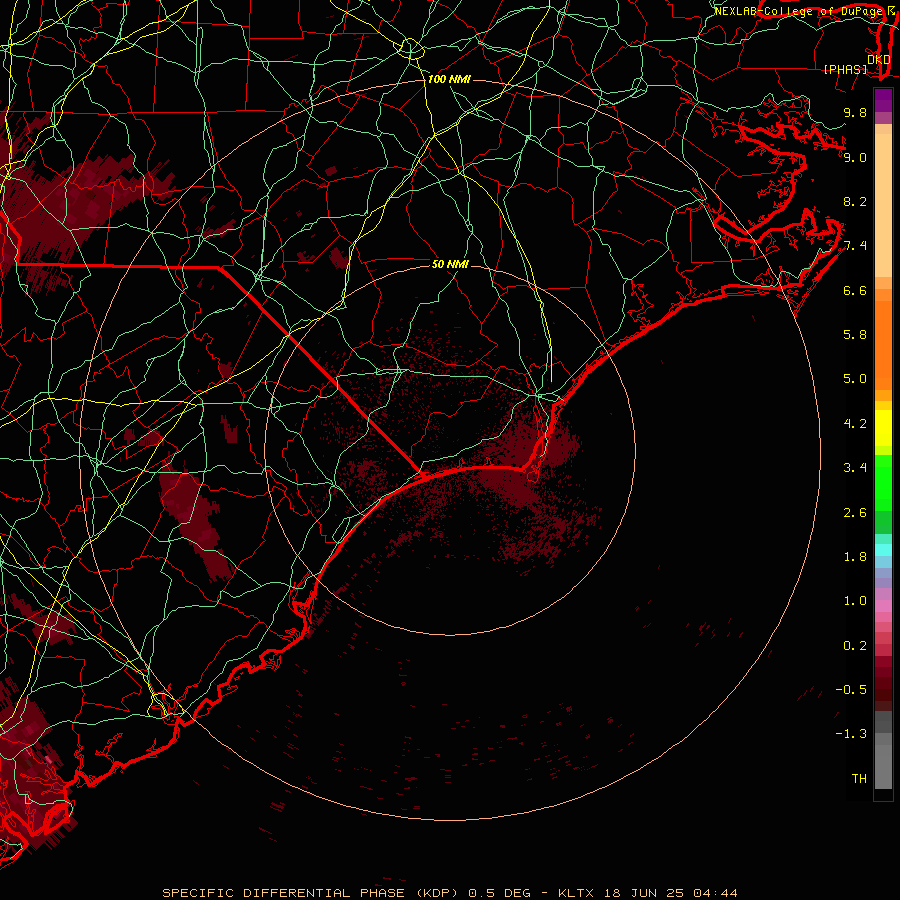Click the KDP 0.5 DEG product caption
900x900 pixels.
(x=450, y=893)
